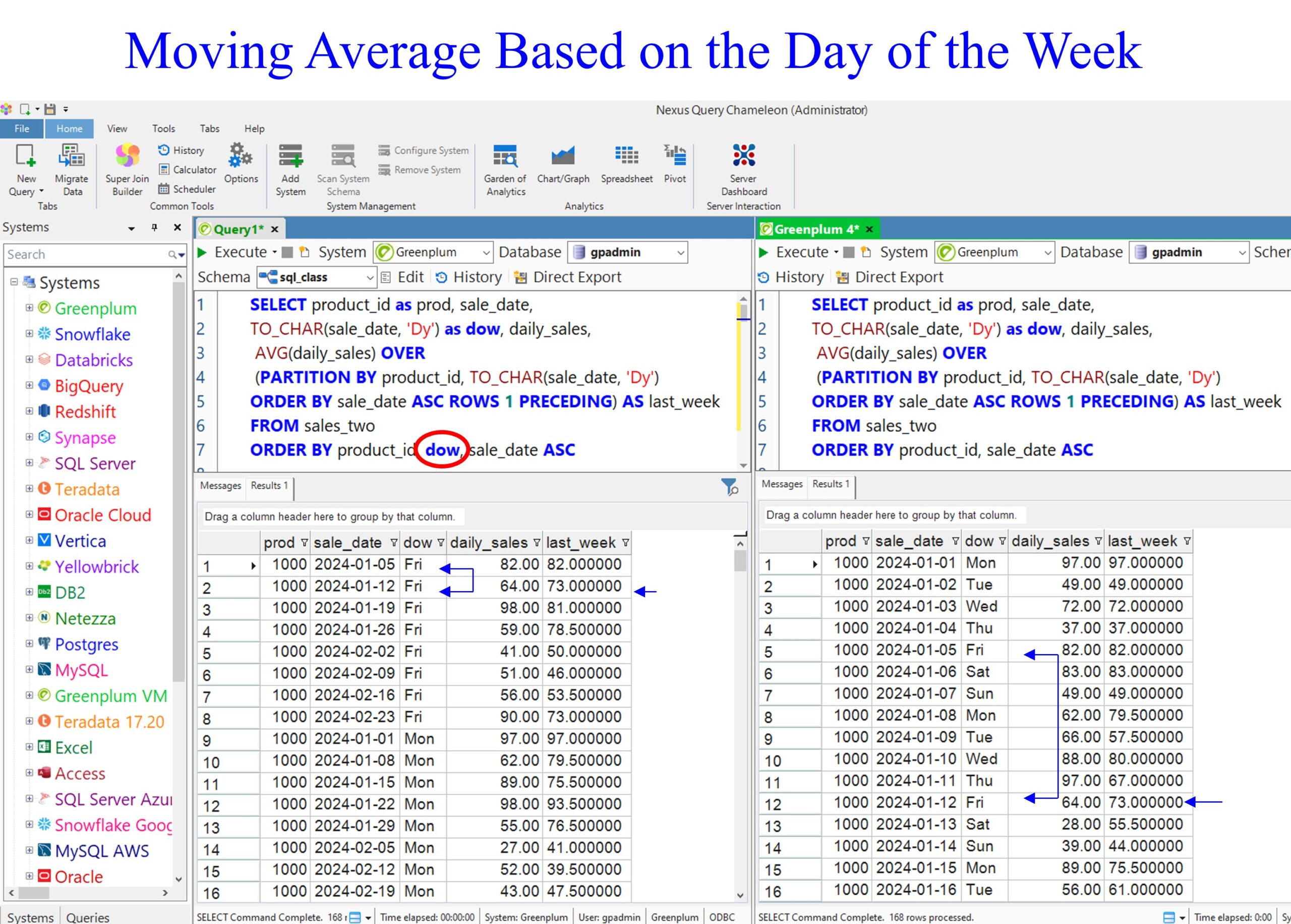The height and width of the screenshot is (924, 1291).
Task: Pin the Systems panel
Action: 154,227
